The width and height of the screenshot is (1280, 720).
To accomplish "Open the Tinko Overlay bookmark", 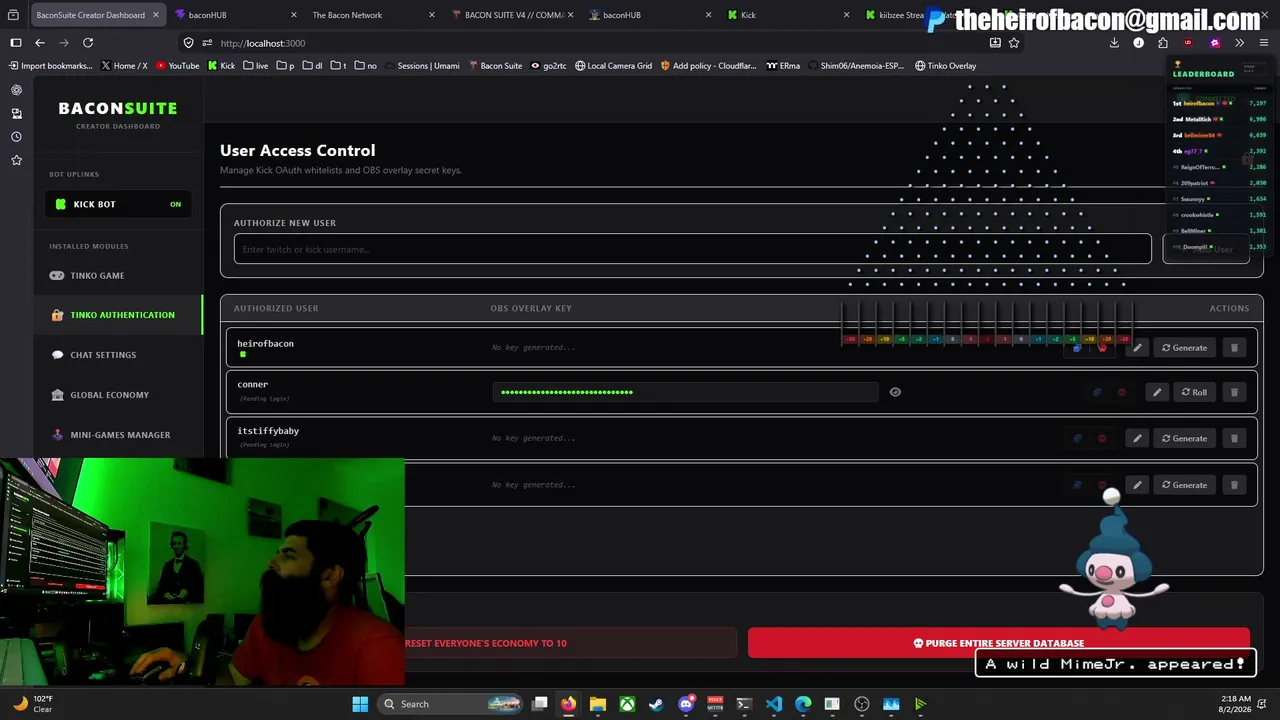I will 945,66.
